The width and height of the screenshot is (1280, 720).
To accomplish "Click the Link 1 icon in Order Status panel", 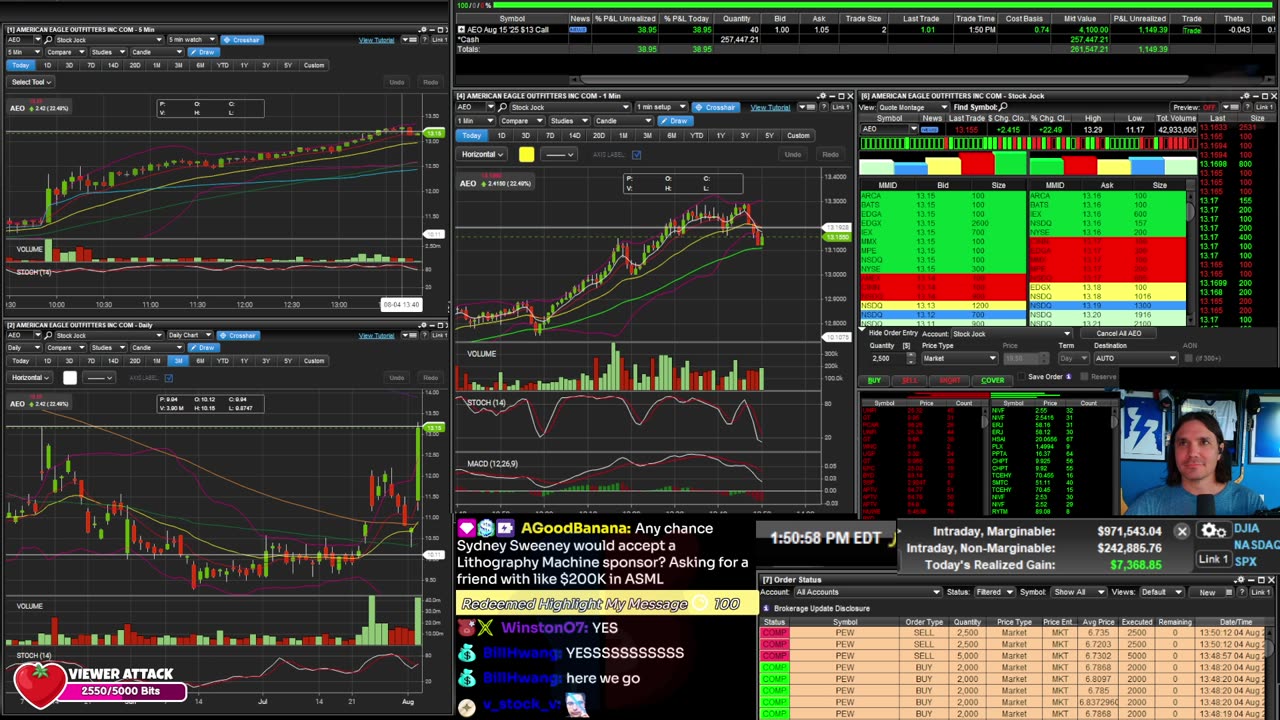I will [x=1260, y=592].
